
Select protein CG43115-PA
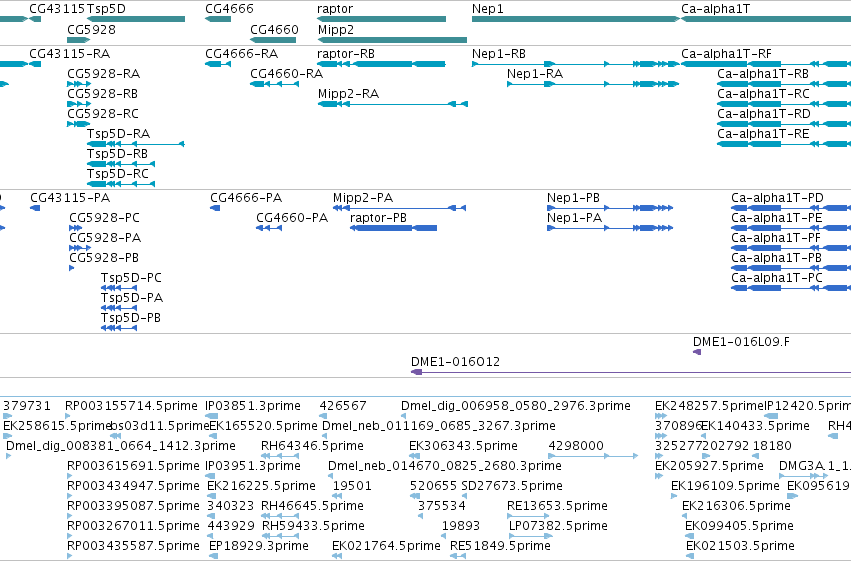point(70,198)
